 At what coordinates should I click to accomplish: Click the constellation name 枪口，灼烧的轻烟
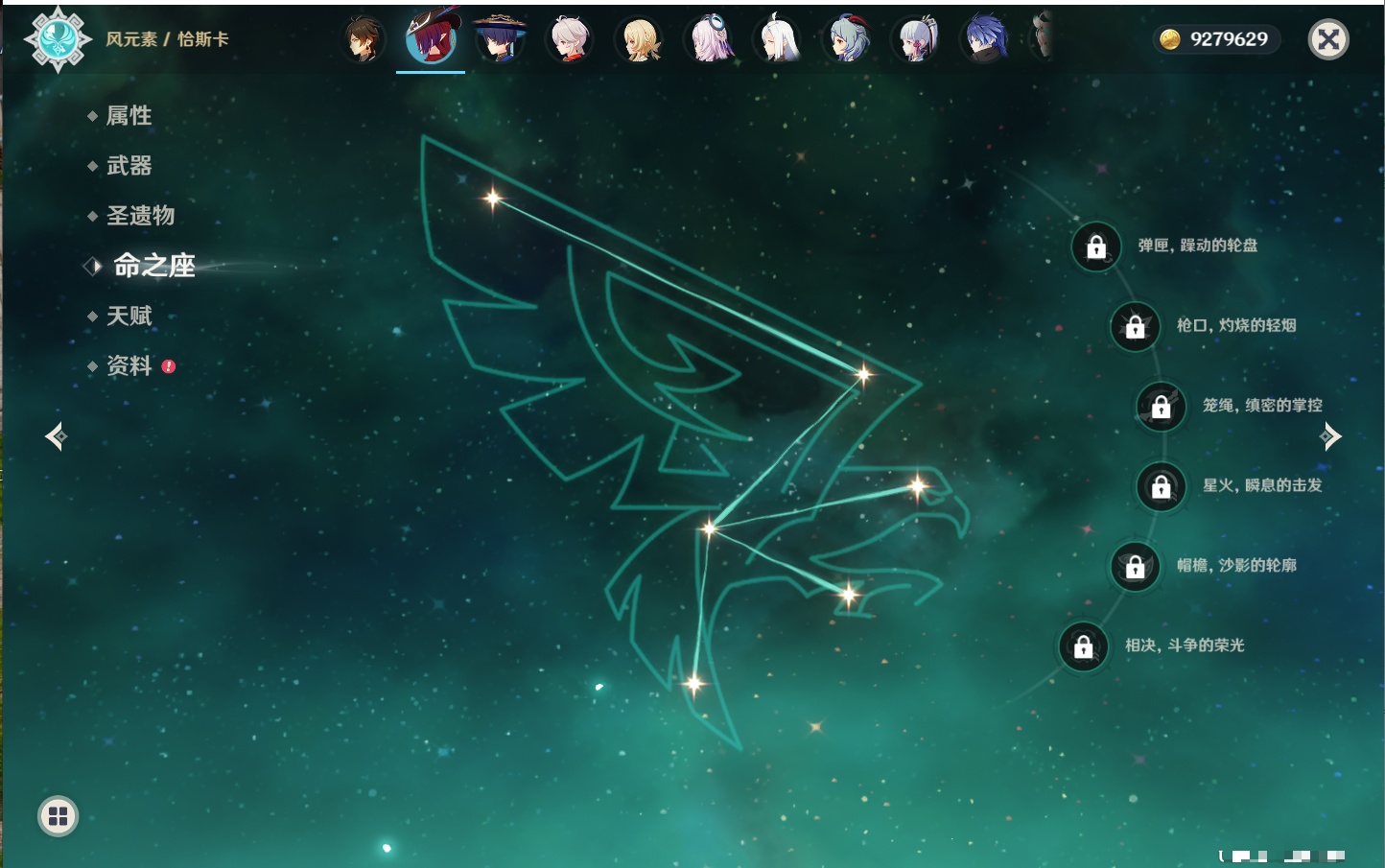[x=1236, y=325]
